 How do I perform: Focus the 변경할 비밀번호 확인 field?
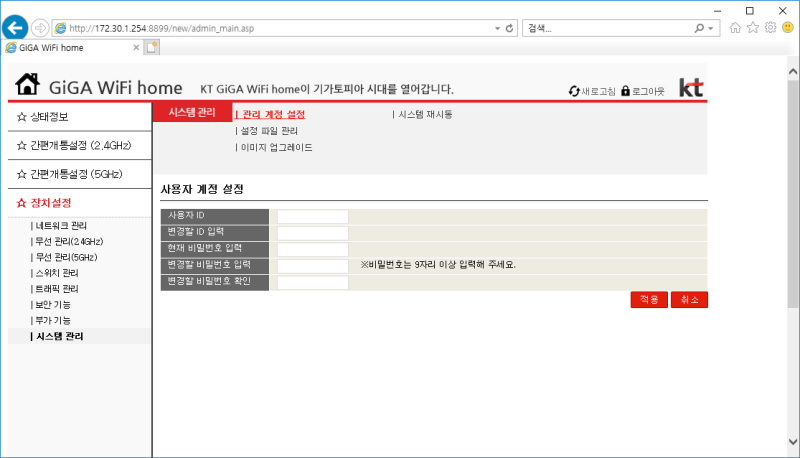313,283
